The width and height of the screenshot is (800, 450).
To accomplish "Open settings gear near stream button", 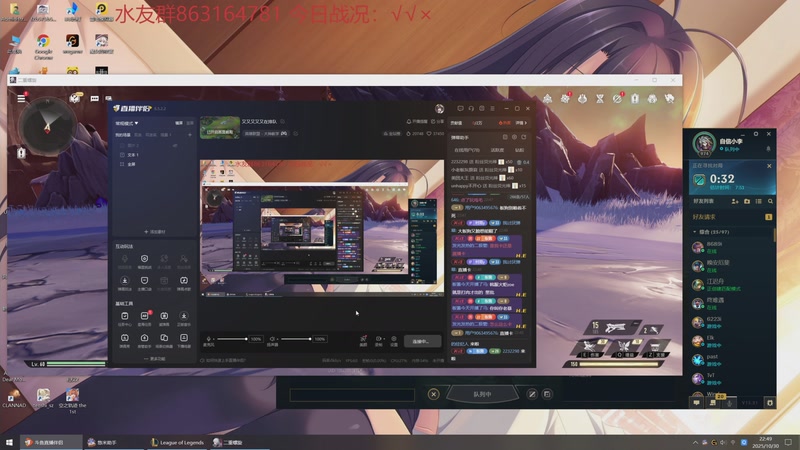I will coord(394,339).
